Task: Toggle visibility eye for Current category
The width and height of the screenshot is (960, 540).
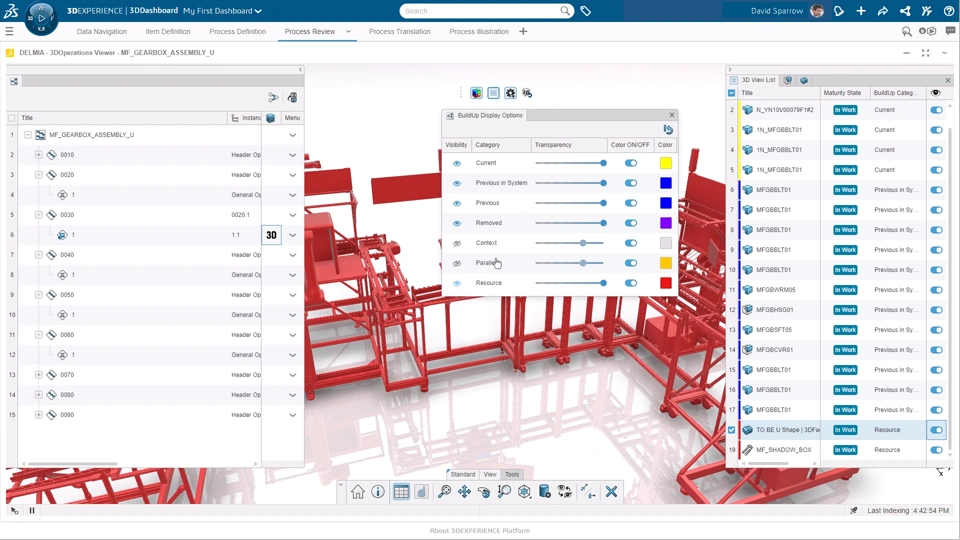Action: [457, 163]
